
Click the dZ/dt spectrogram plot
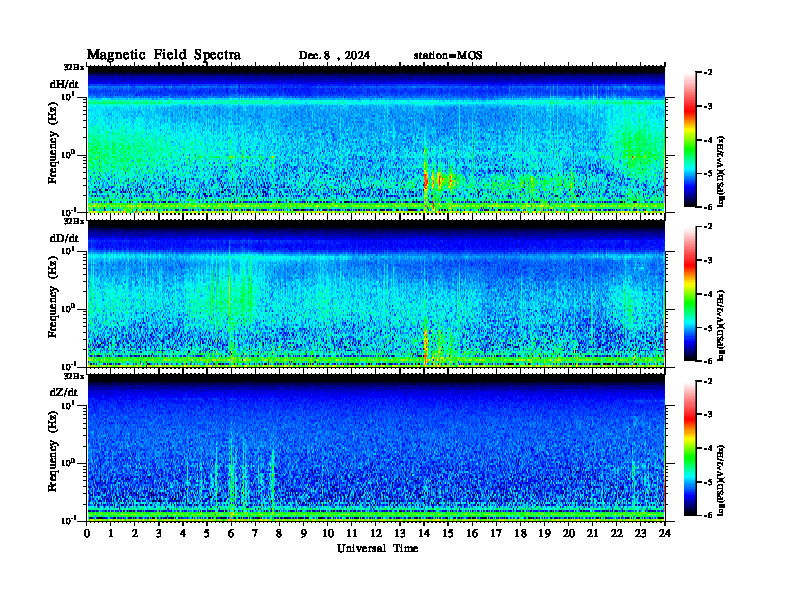coord(376,448)
